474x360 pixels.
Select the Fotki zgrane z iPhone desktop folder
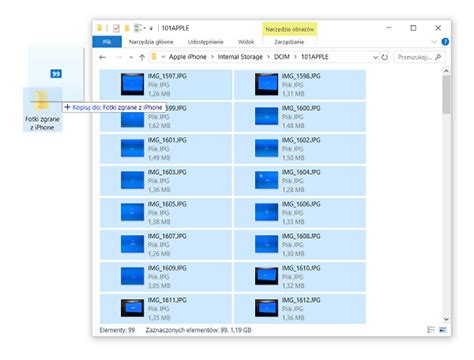(42, 110)
